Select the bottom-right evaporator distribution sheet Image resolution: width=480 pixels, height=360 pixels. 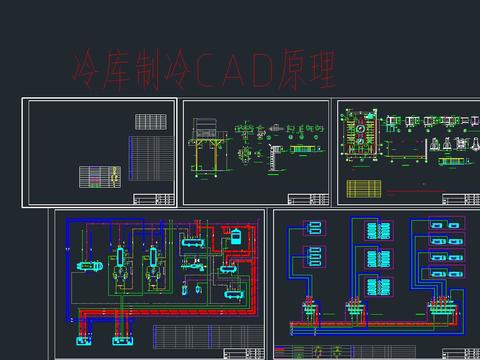tap(376, 284)
